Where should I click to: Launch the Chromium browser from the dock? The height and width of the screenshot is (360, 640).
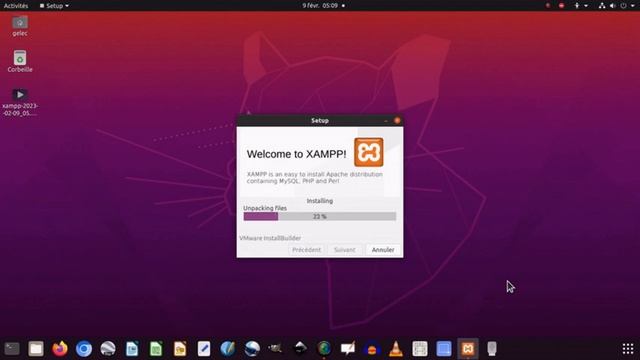tap(84, 349)
